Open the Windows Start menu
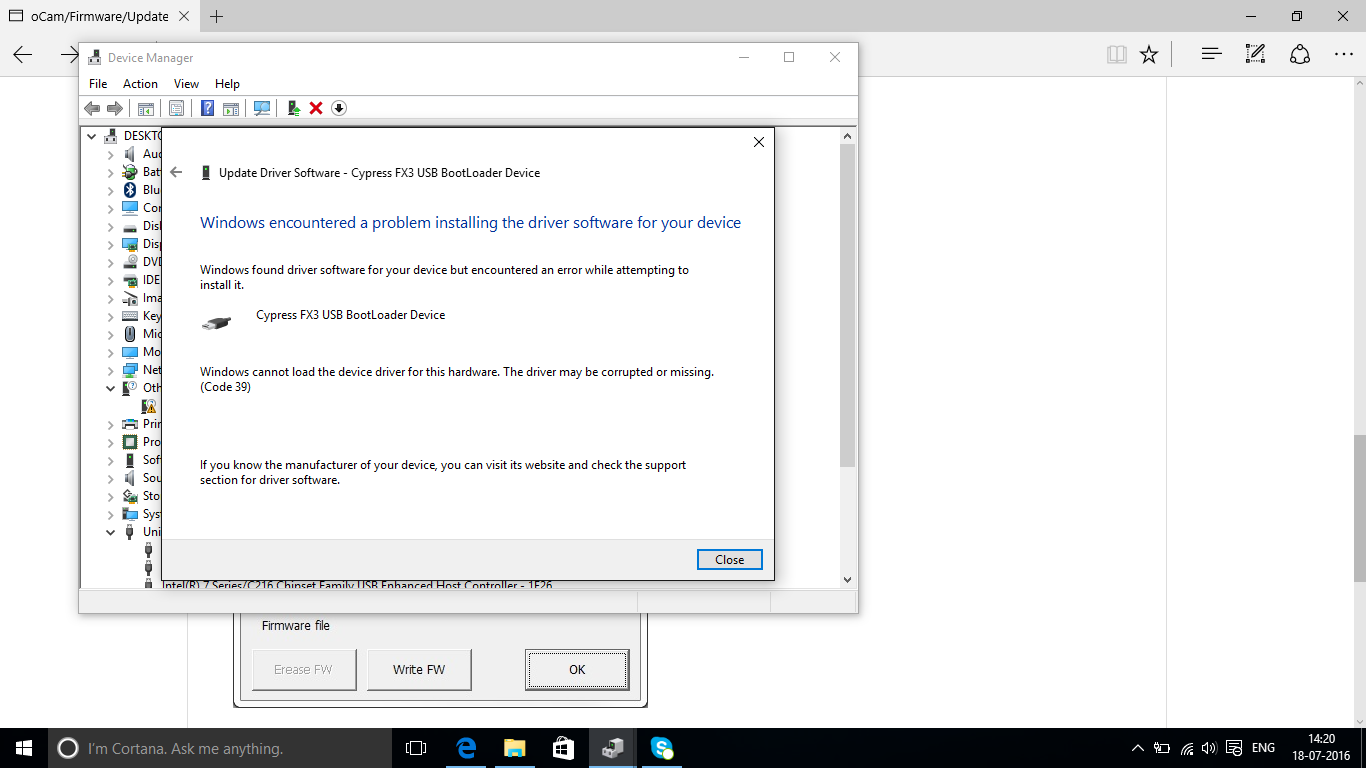This screenshot has width=1366, height=768. [24, 748]
